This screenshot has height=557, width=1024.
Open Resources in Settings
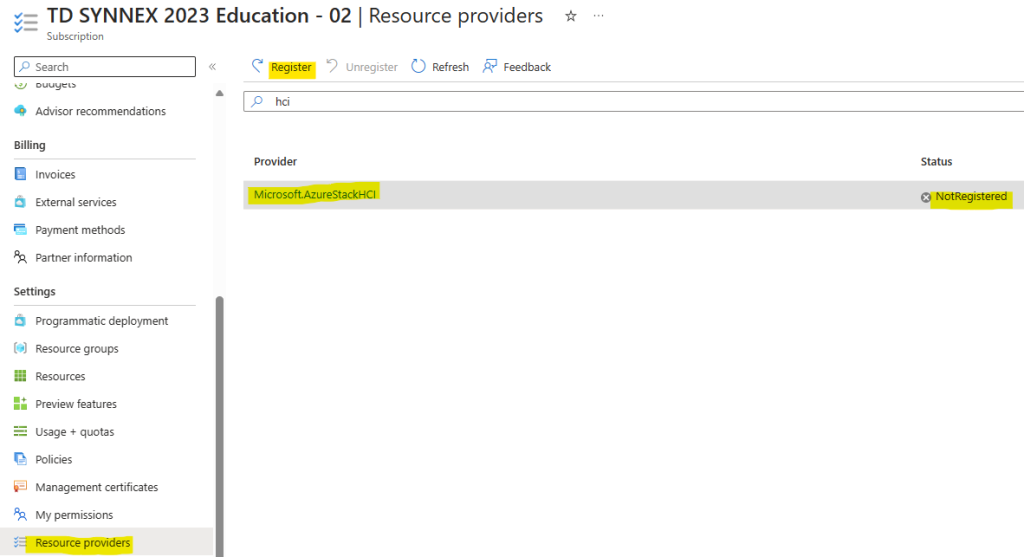[60, 376]
